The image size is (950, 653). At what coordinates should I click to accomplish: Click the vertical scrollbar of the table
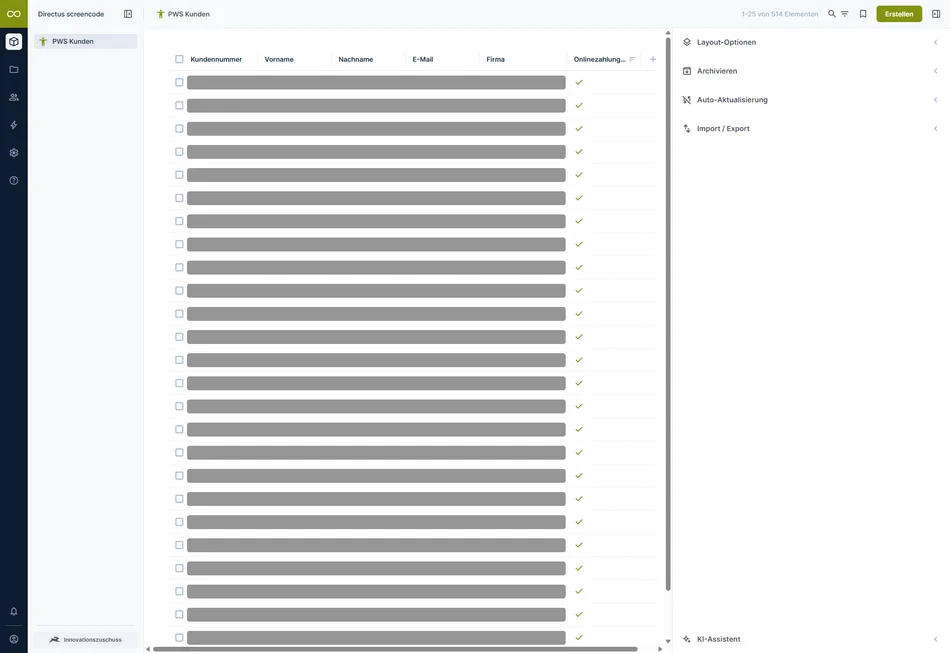pos(668,314)
